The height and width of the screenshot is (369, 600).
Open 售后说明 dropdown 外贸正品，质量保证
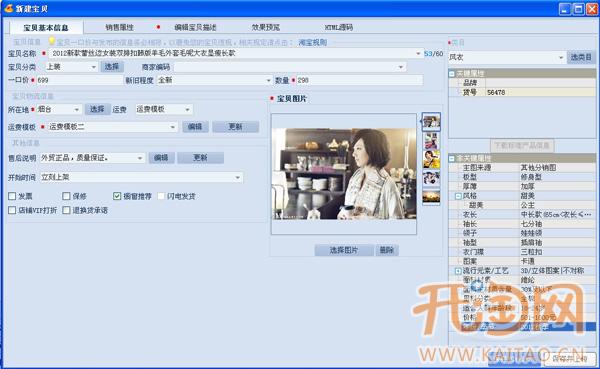coord(92,158)
